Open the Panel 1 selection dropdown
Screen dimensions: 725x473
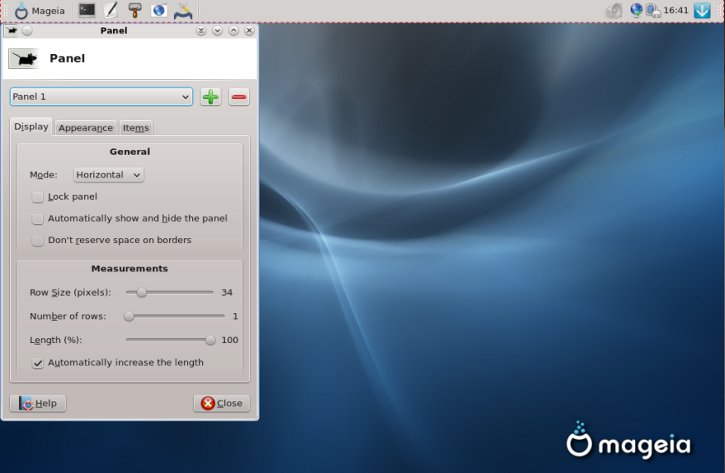101,97
